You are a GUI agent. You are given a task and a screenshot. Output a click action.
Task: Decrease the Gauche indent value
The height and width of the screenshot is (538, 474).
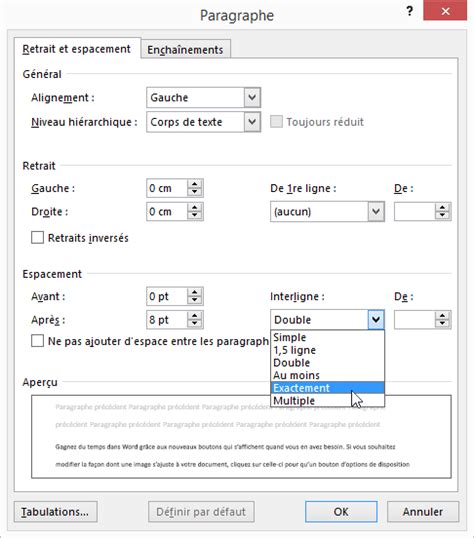(x=195, y=192)
